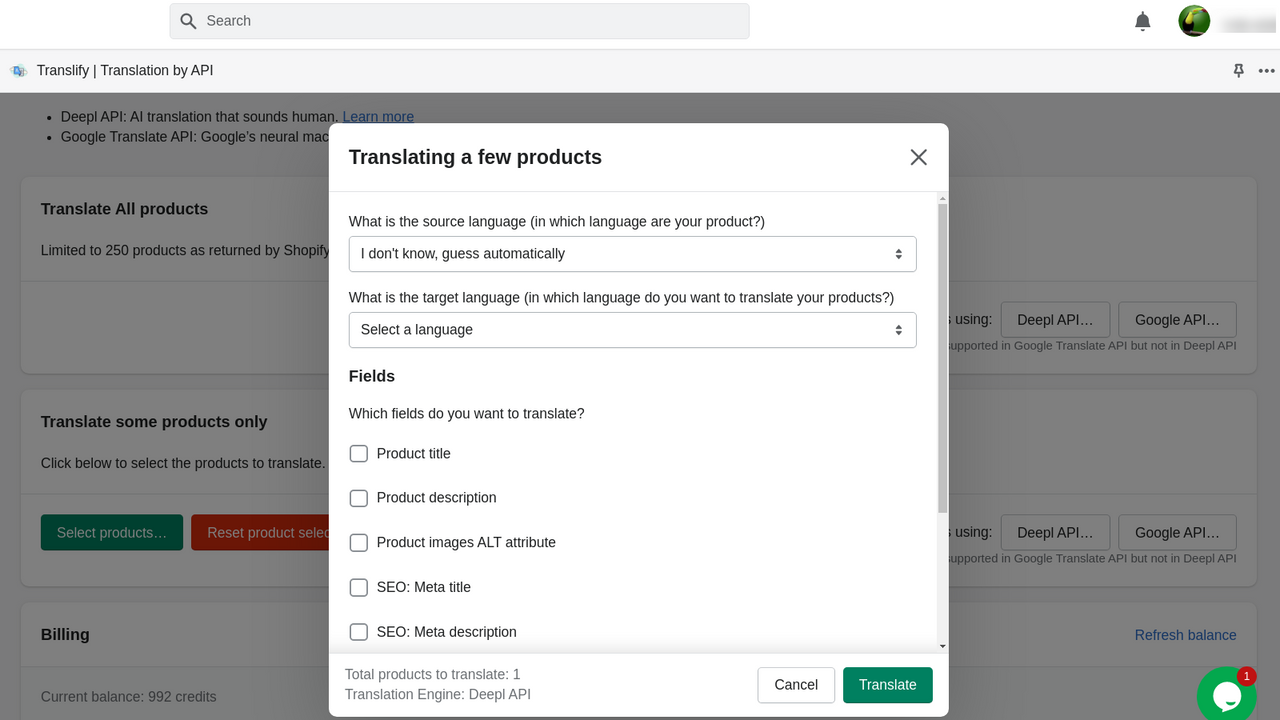
Task: Click the 'Translation Engine: Deepl API' text
Action: pyautogui.click(x=438, y=694)
